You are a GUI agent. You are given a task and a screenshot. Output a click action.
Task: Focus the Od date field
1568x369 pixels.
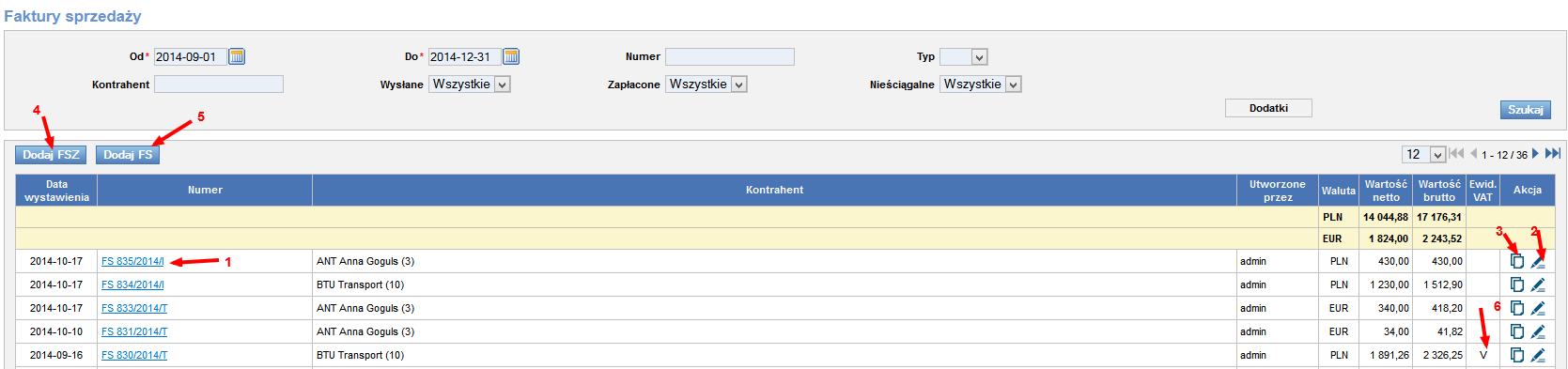190,57
